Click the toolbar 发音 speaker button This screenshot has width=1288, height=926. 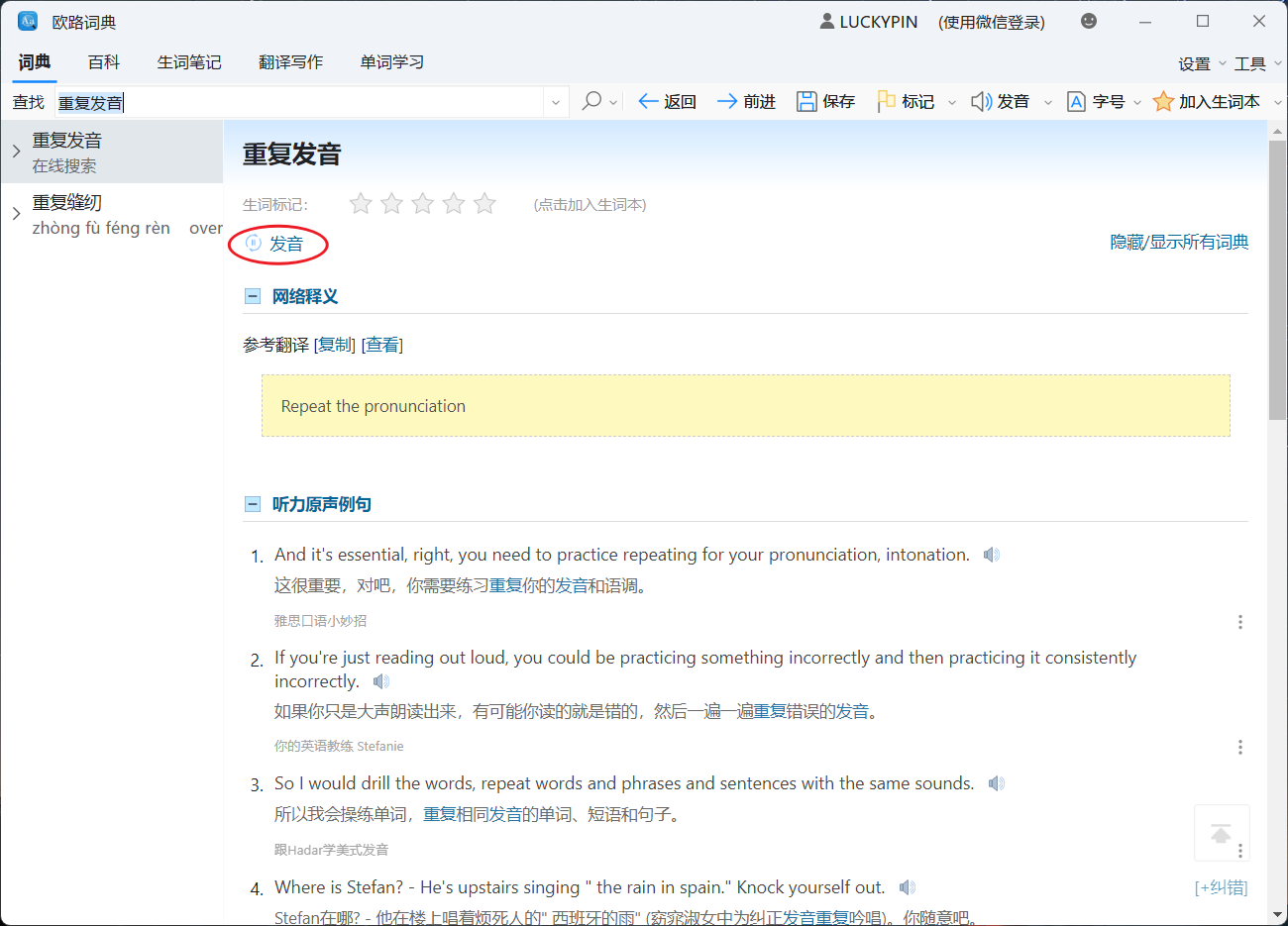point(1000,101)
